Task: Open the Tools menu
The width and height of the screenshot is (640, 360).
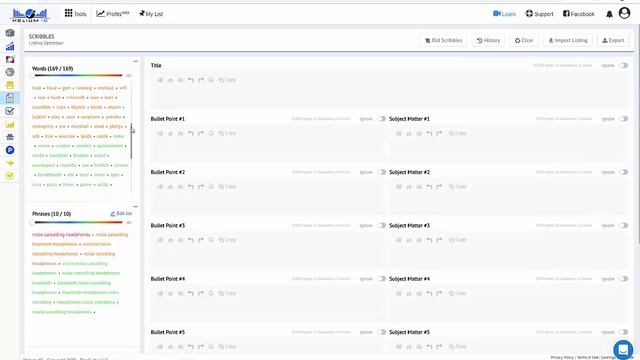Action: click(76, 14)
